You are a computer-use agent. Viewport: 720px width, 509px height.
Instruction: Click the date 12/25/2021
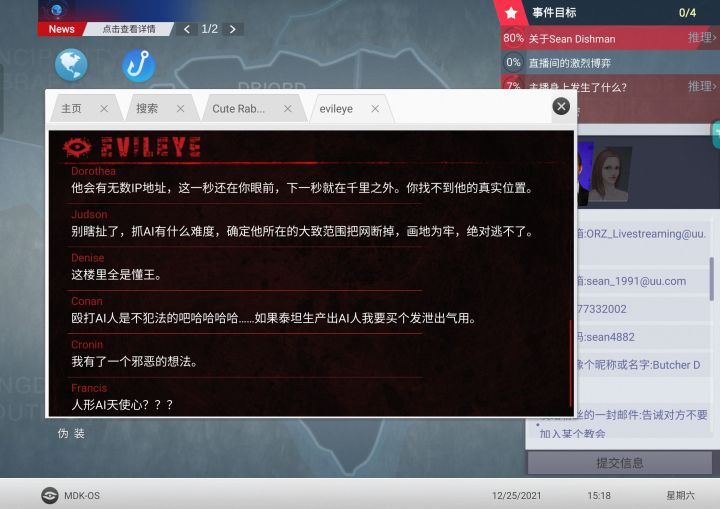[517, 496]
